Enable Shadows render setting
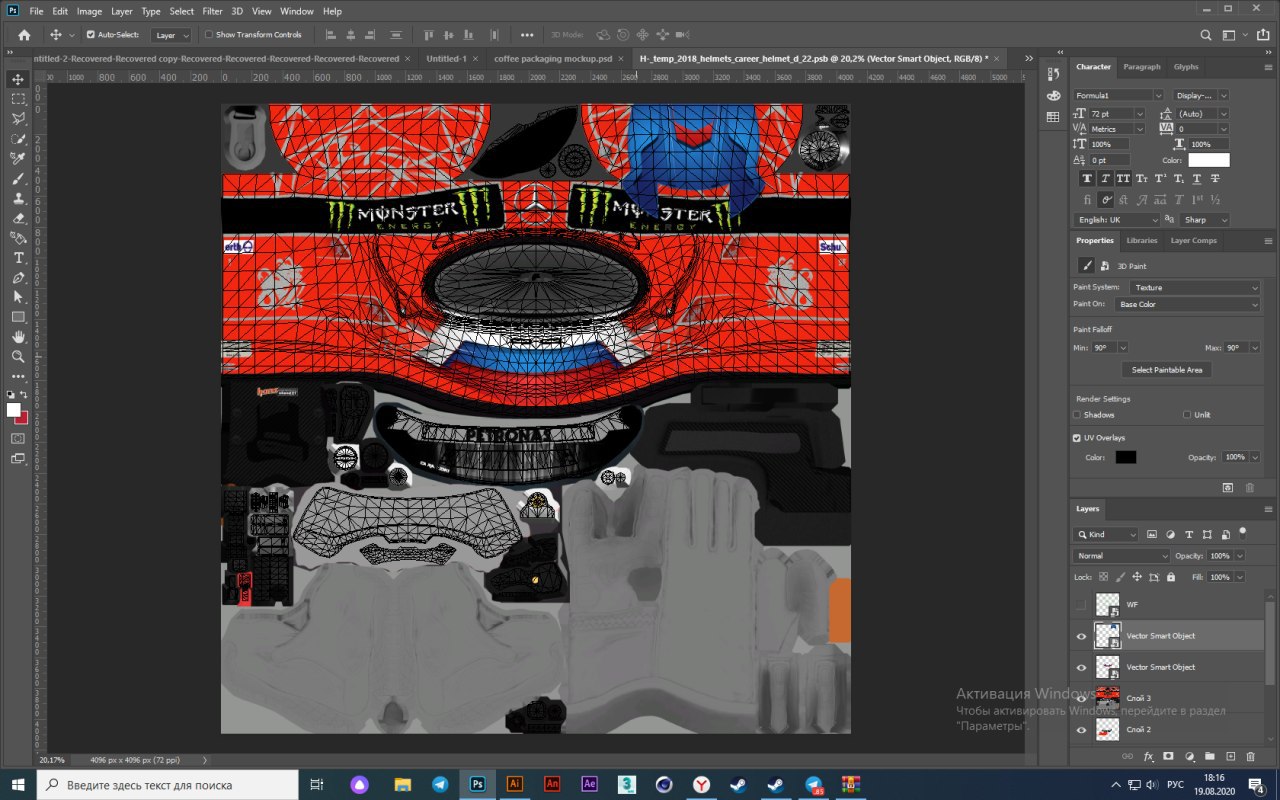The height and width of the screenshot is (800, 1280). 1077,414
